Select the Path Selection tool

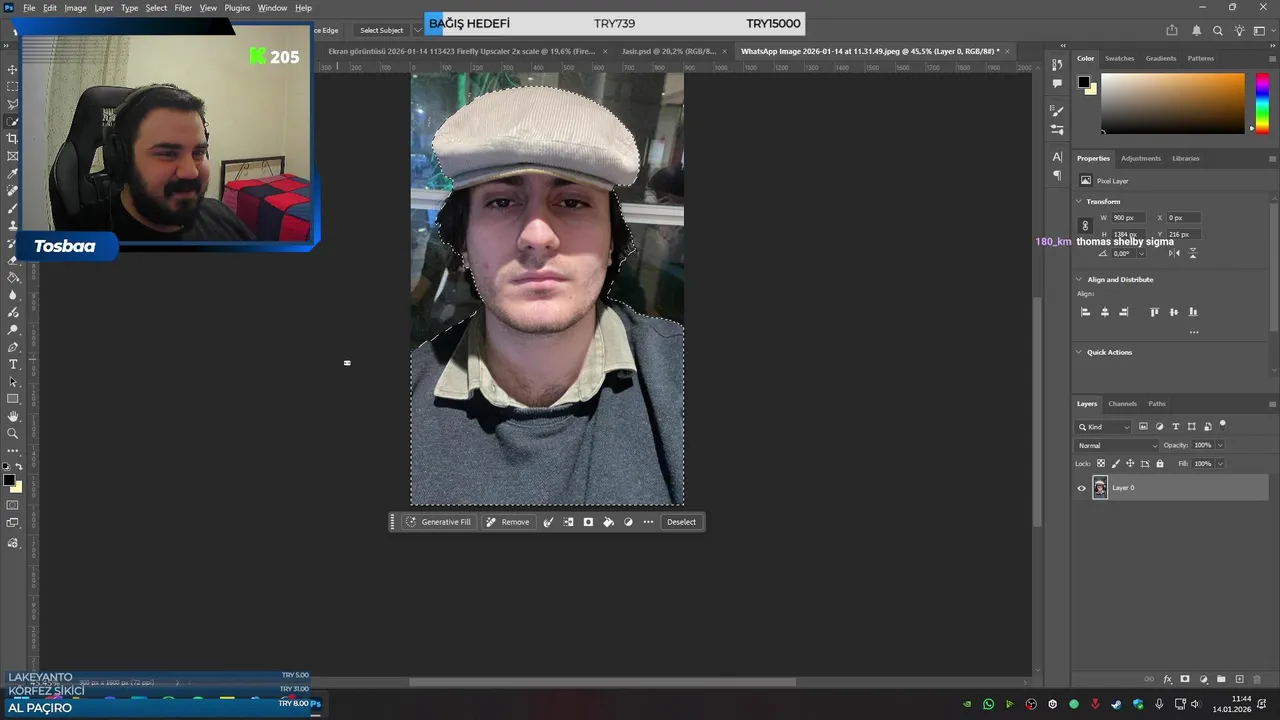13,382
